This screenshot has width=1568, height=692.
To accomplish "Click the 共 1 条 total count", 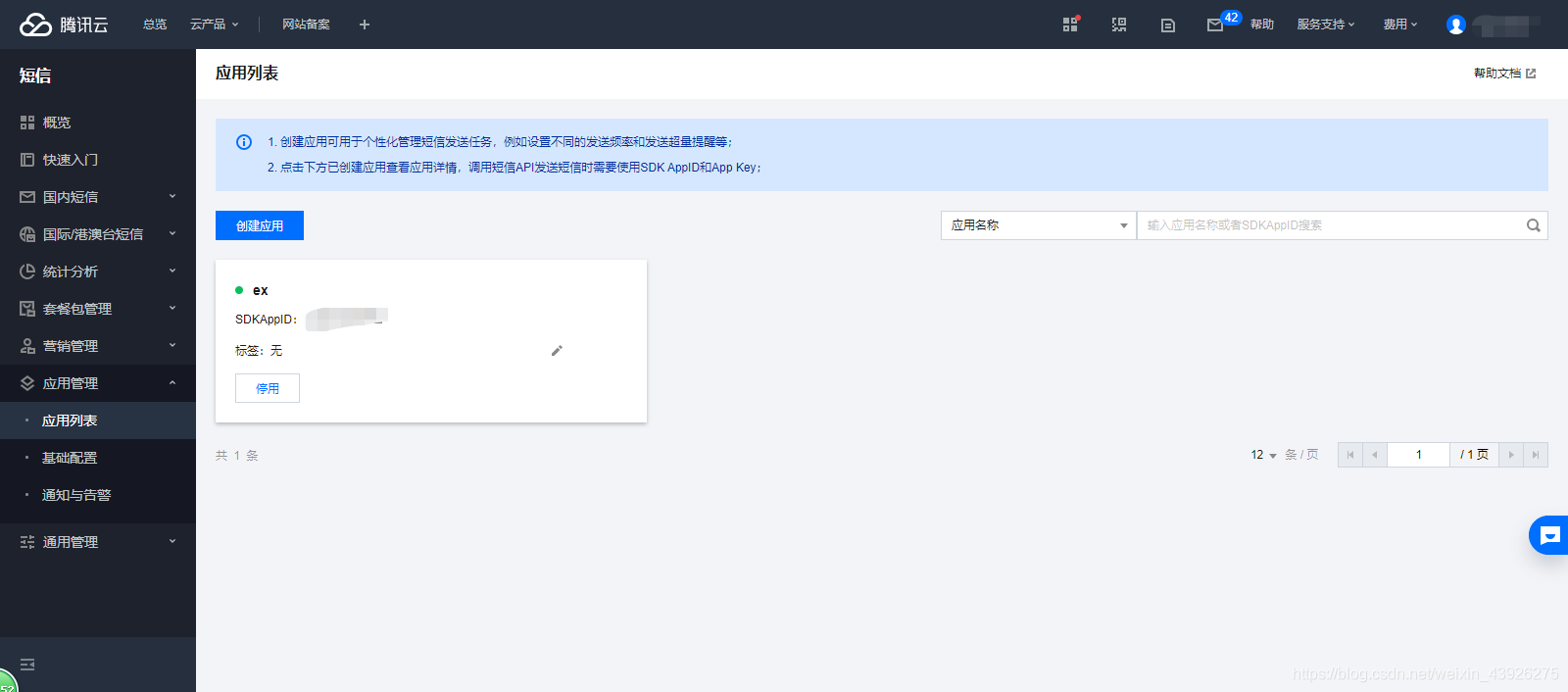I will pos(237,456).
